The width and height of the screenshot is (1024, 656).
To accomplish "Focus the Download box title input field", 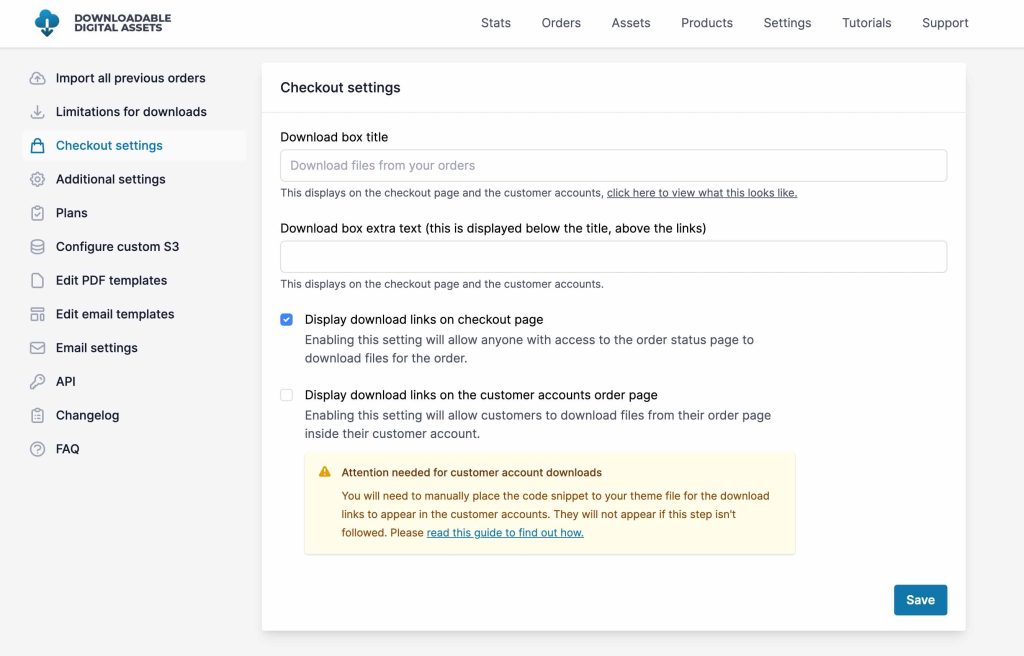I will (613, 166).
